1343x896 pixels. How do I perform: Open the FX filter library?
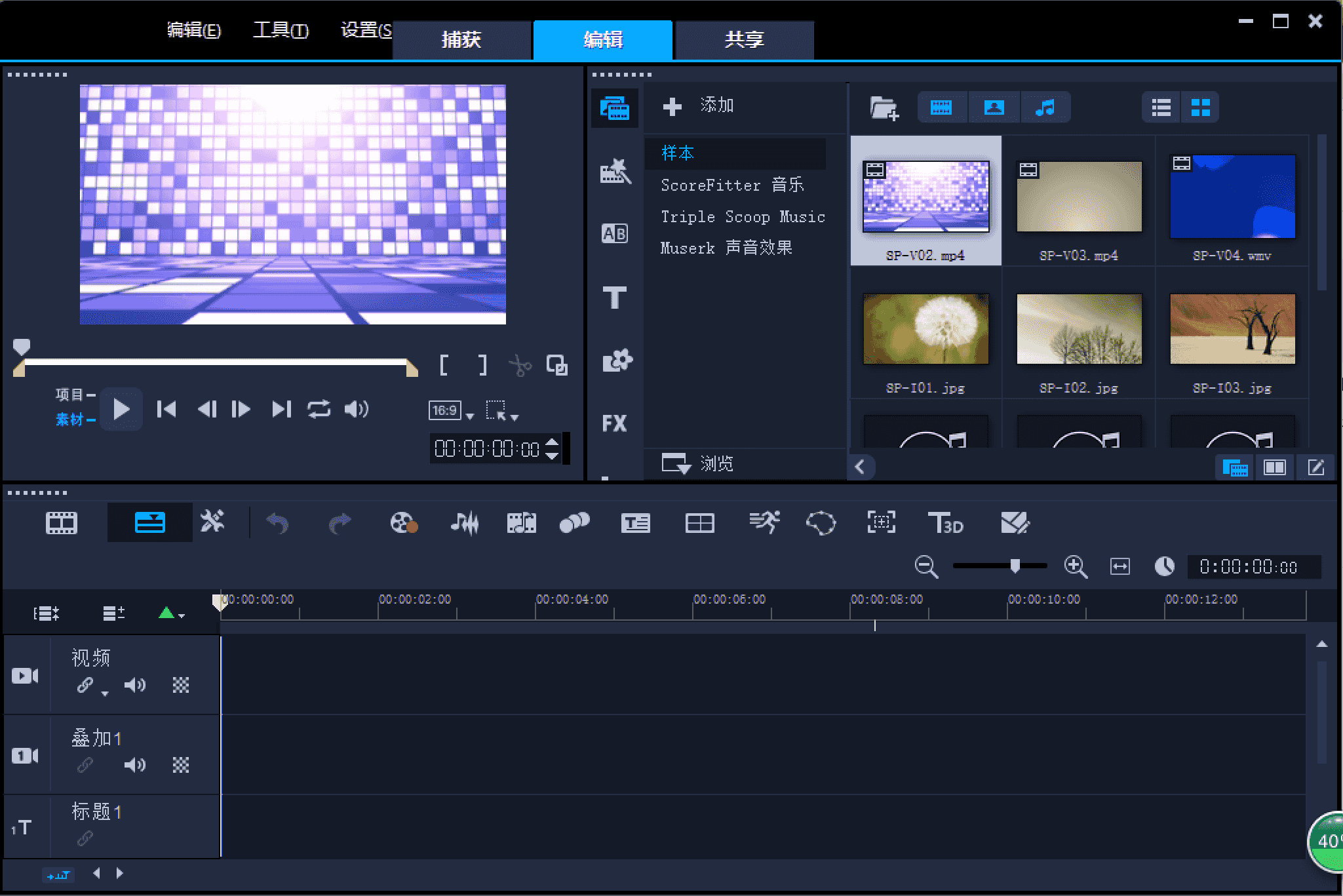614,423
